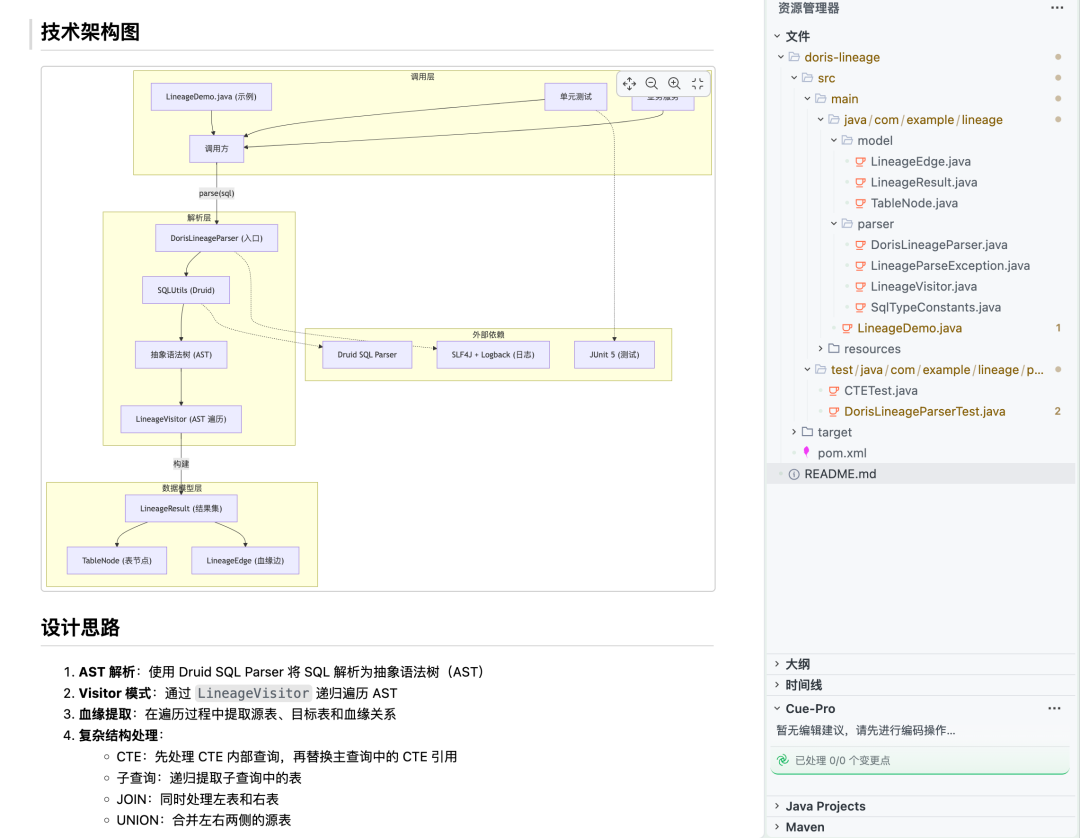Click the inline LineageVisitor code text
The image size is (1080, 838).
(253, 693)
